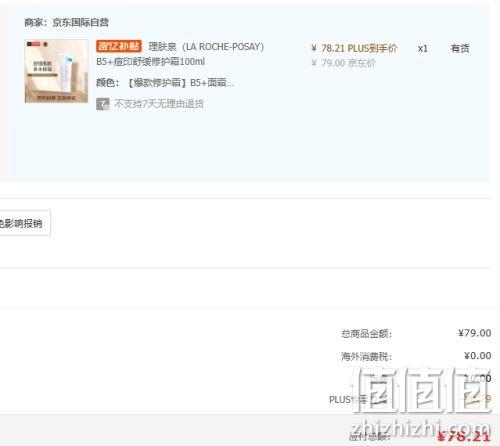
Task: Click the ¥79.00 京东价 price
Action: point(343,63)
